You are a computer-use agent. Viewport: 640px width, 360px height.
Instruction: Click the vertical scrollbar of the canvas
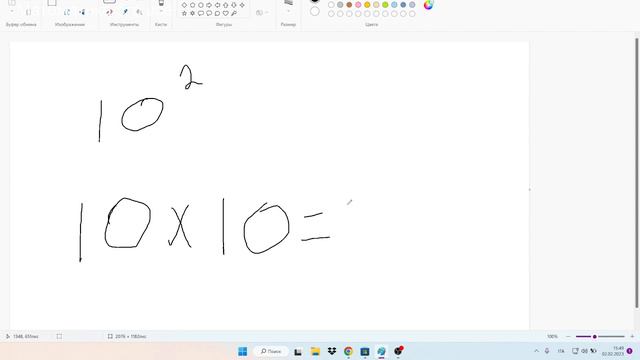636,173
